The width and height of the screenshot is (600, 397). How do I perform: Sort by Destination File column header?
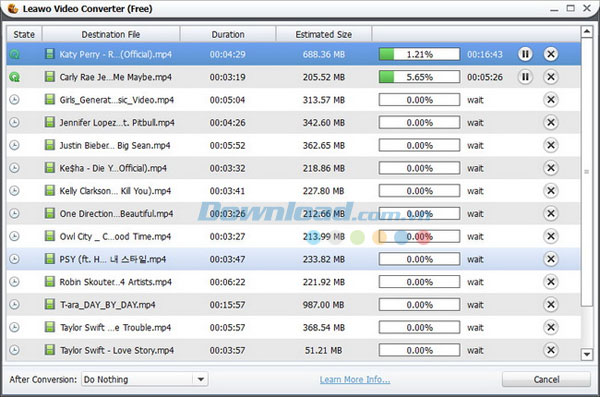point(111,34)
